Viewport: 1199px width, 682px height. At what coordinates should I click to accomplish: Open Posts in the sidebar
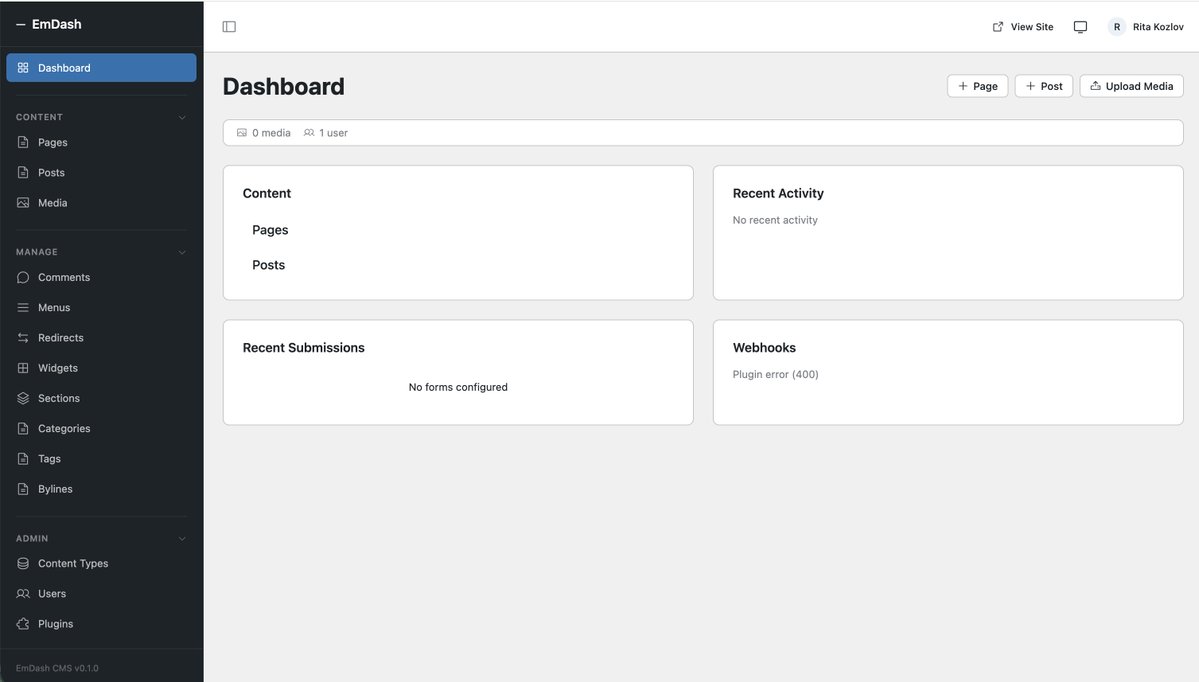point(101,173)
